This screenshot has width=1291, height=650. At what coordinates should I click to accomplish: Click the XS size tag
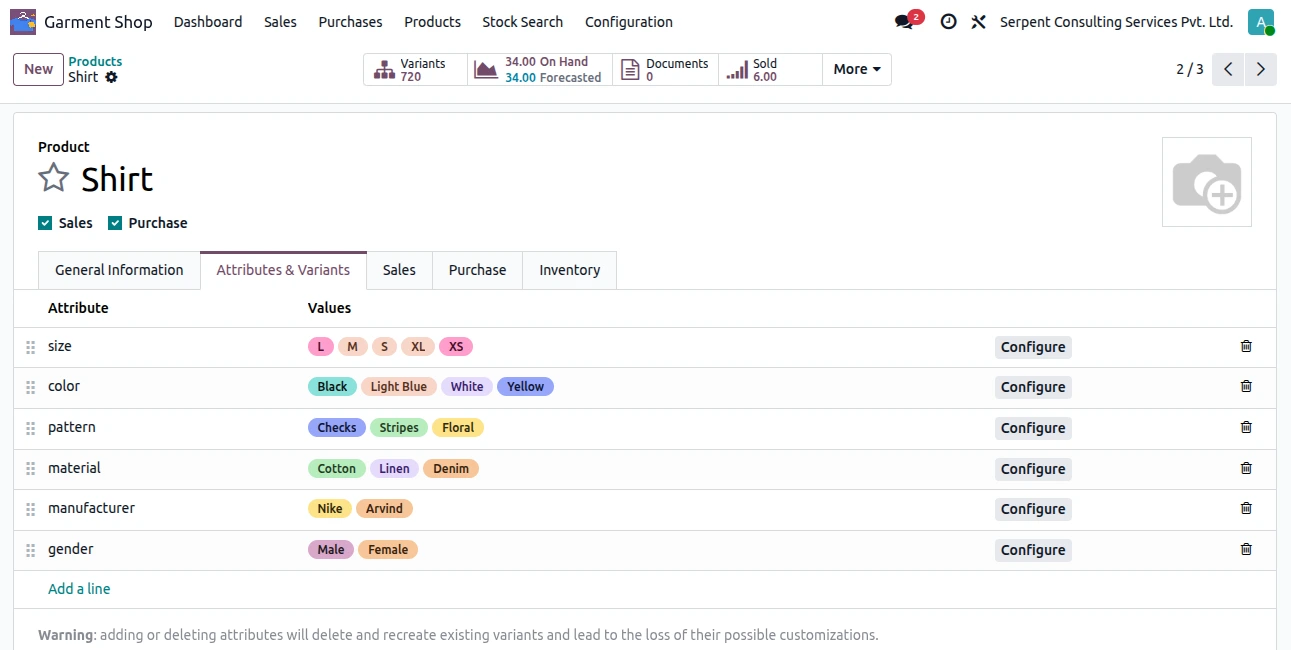pyautogui.click(x=456, y=347)
